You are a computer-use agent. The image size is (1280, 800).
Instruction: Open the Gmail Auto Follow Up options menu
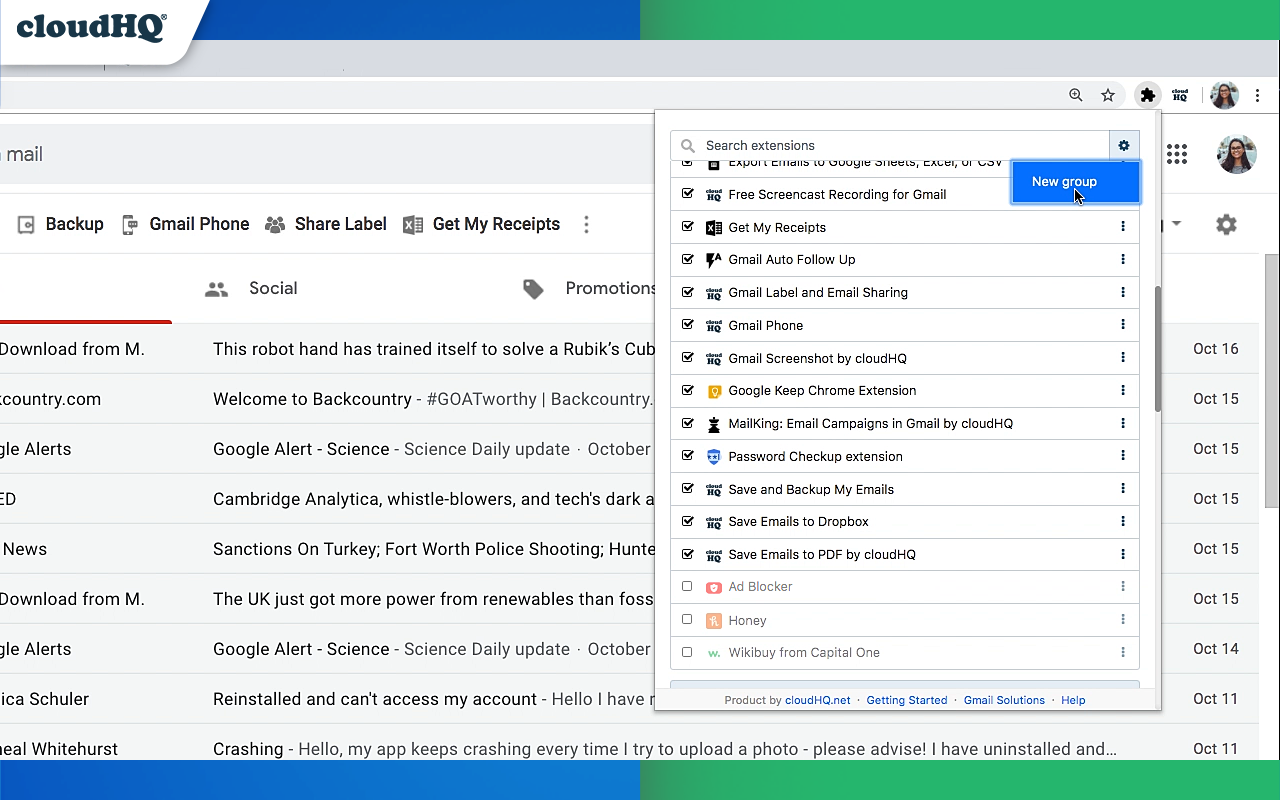pos(1123,259)
